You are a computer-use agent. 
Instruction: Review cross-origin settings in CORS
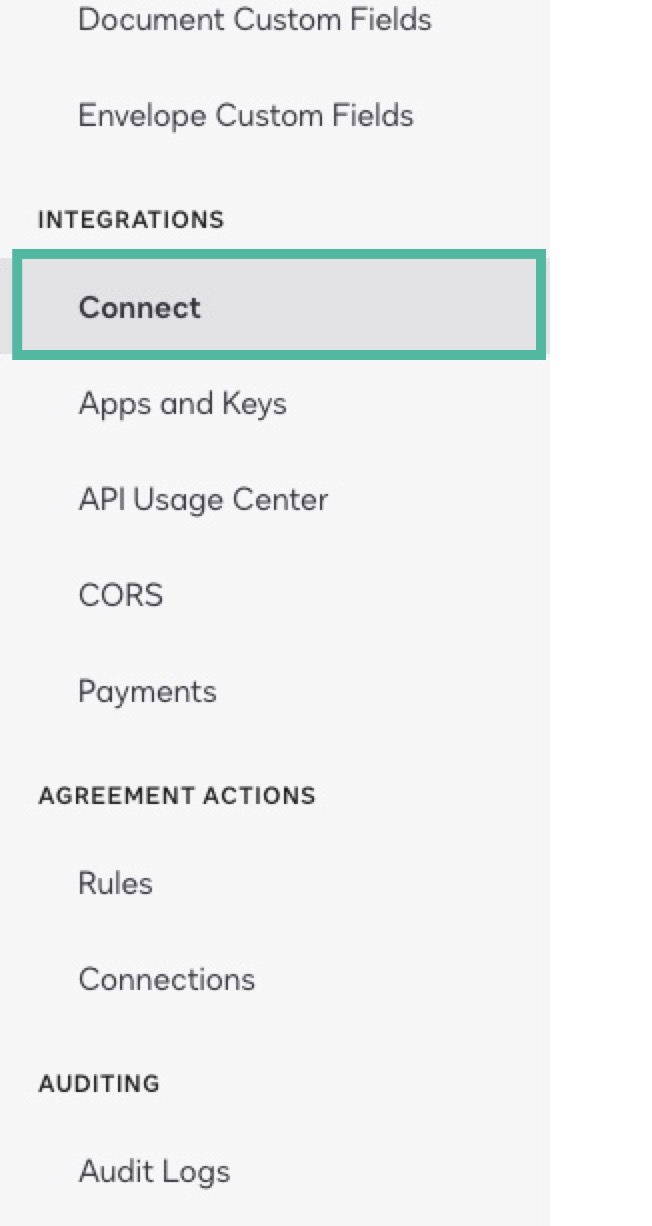point(120,595)
